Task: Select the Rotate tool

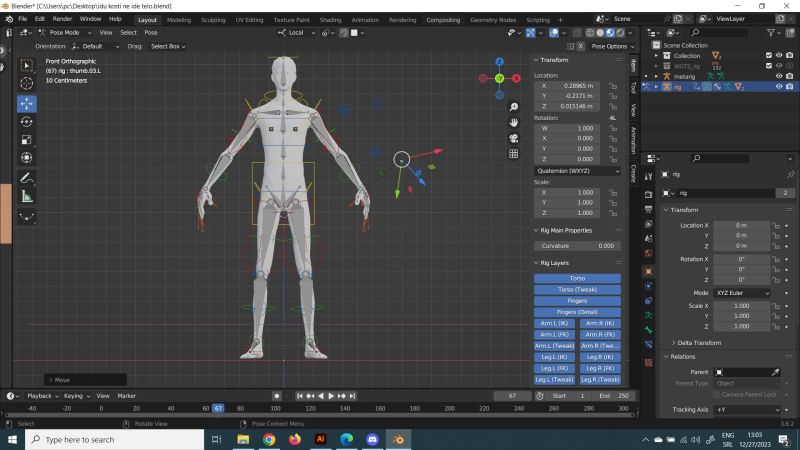Action: [x=27, y=121]
